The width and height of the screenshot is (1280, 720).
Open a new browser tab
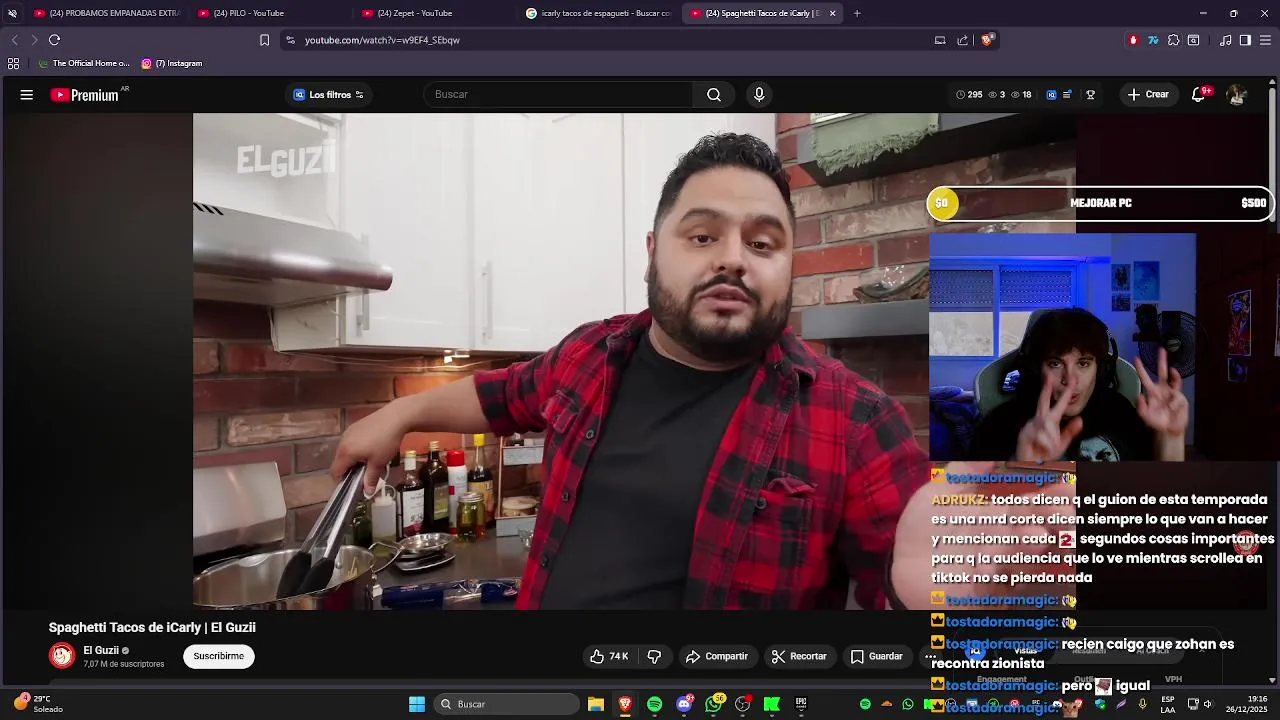857,13
